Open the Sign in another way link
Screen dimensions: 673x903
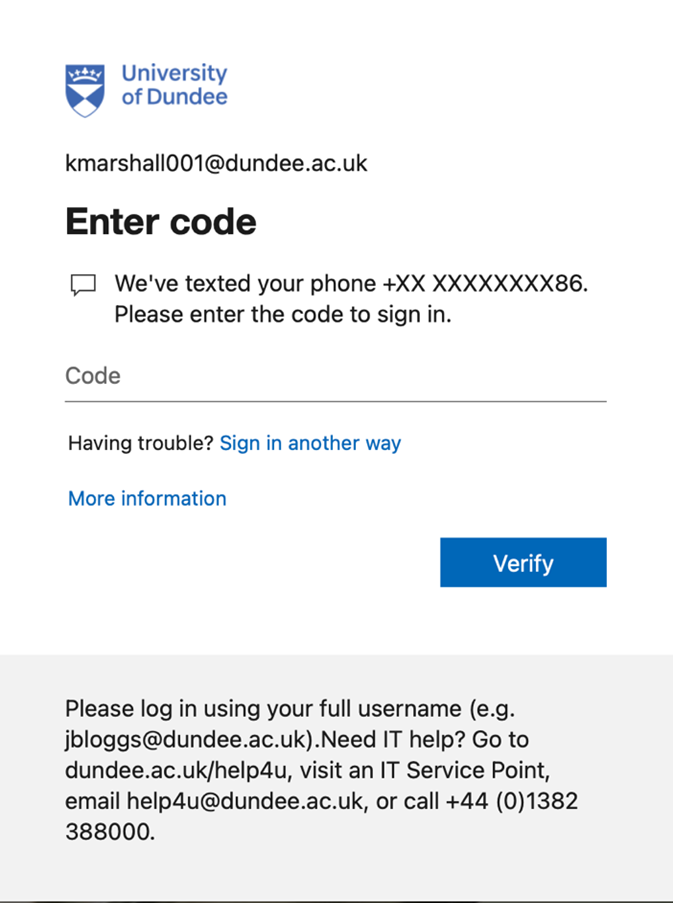point(310,443)
